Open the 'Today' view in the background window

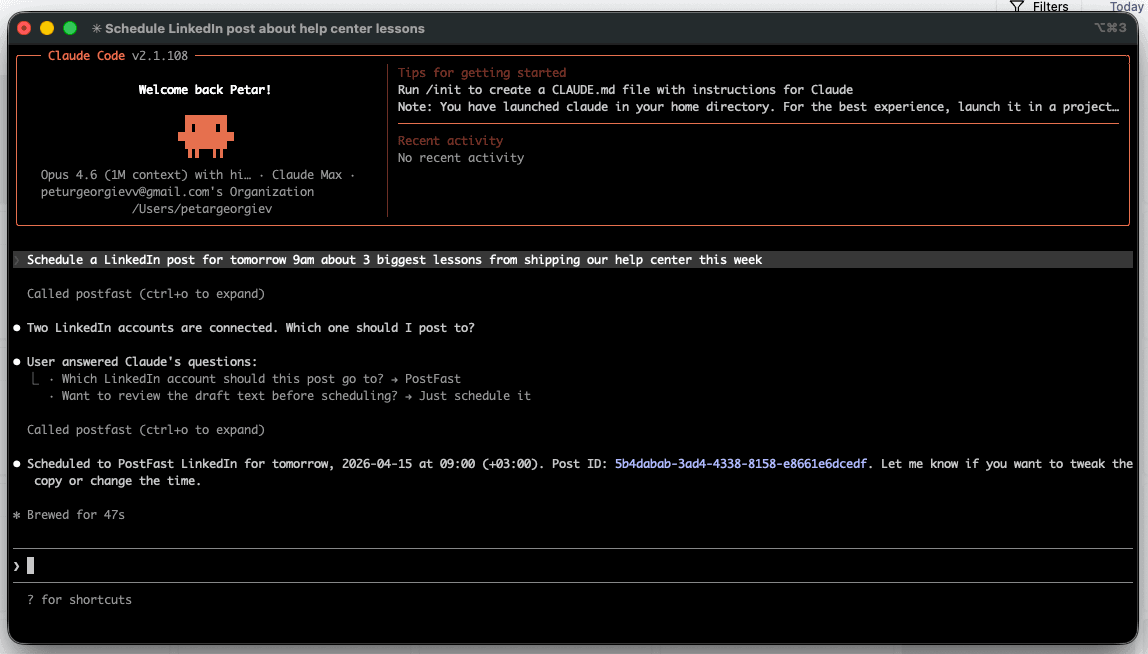click(1125, 6)
